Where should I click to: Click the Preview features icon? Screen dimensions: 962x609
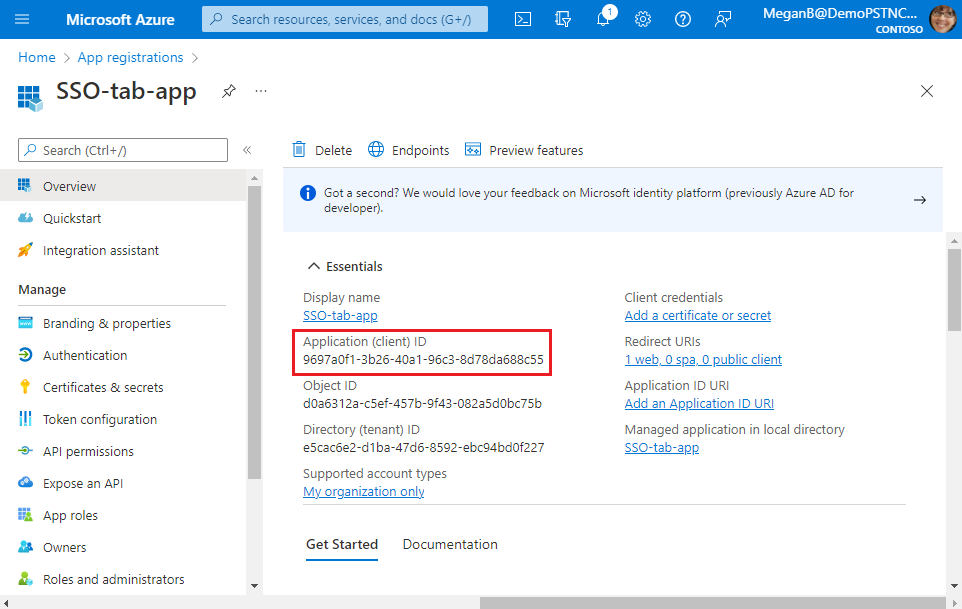pyautogui.click(x=472, y=150)
